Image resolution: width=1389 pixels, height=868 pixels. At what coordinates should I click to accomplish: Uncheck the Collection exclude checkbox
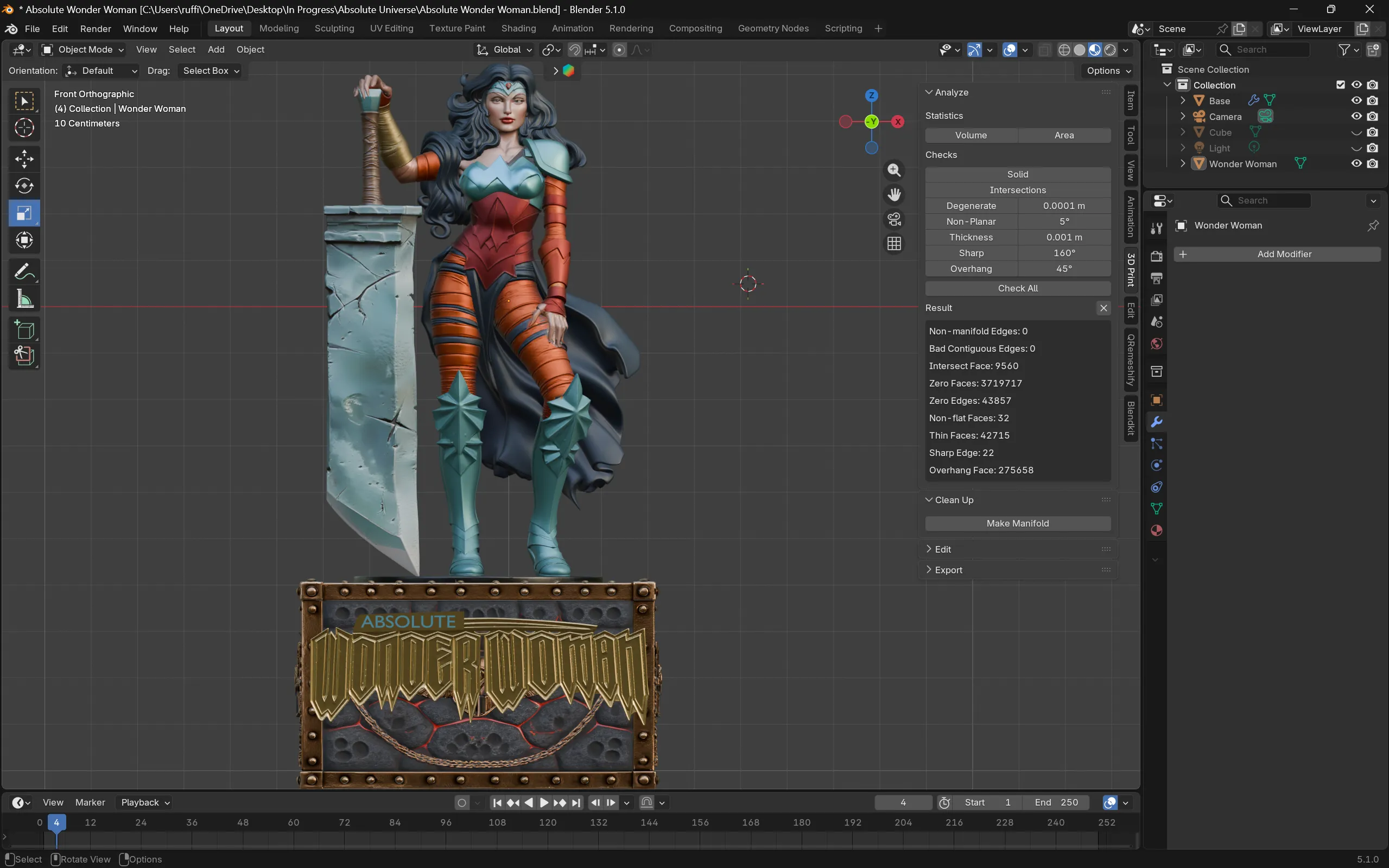1340,85
